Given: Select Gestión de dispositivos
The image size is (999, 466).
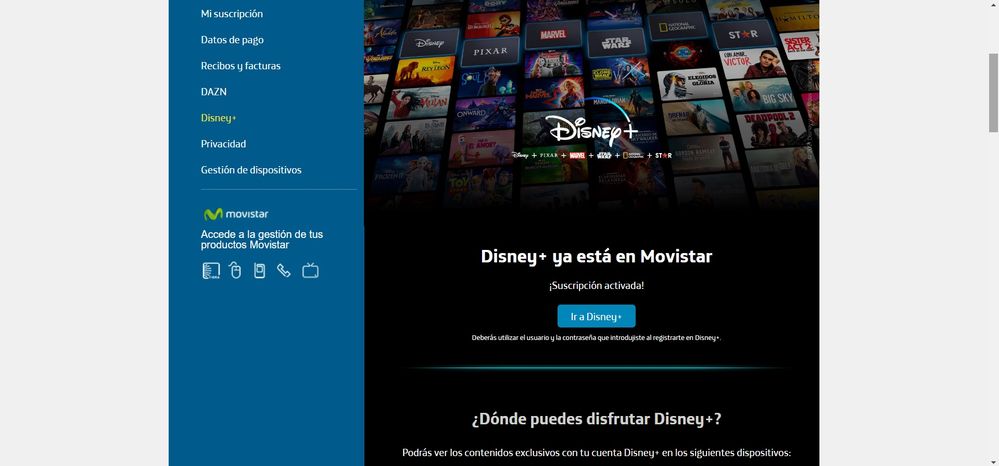Looking at the screenshot, I should pos(251,170).
